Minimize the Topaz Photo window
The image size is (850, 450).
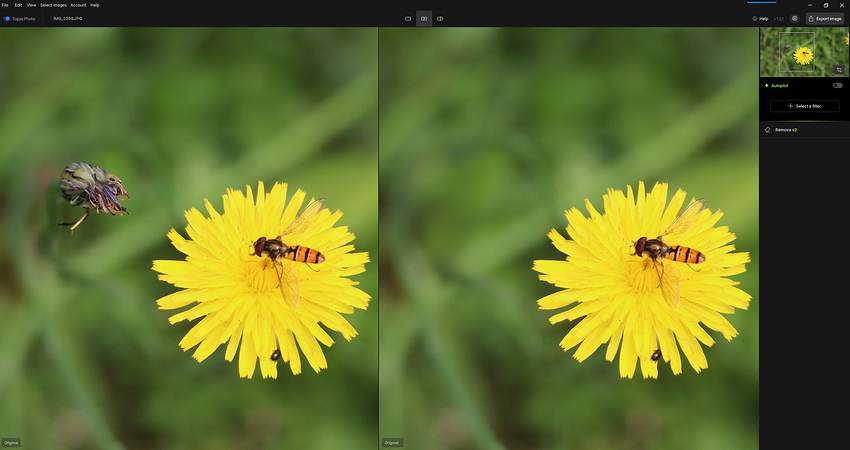(810, 5)
